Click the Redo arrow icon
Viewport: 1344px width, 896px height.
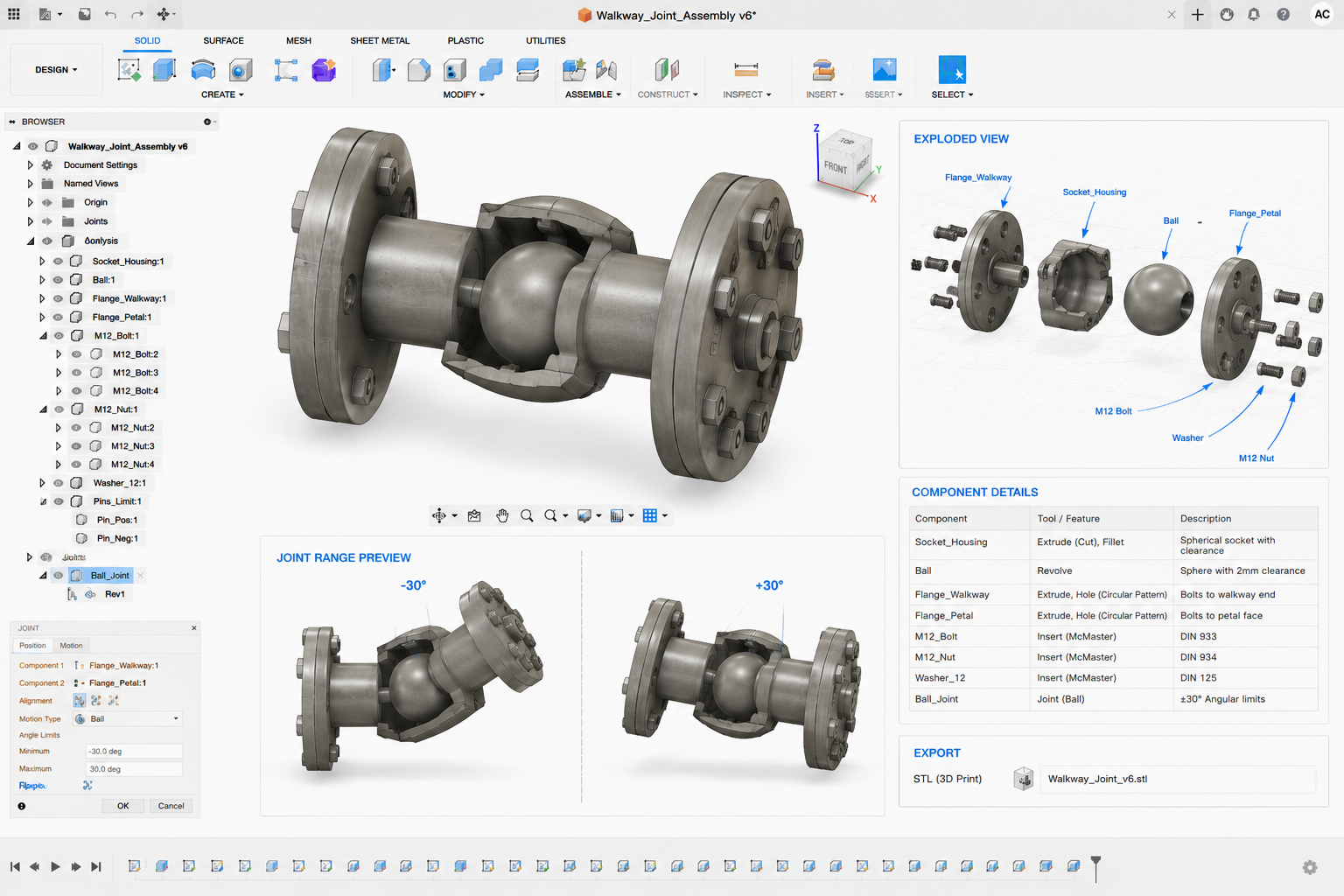pyautogui.click(x=137, y=14)
